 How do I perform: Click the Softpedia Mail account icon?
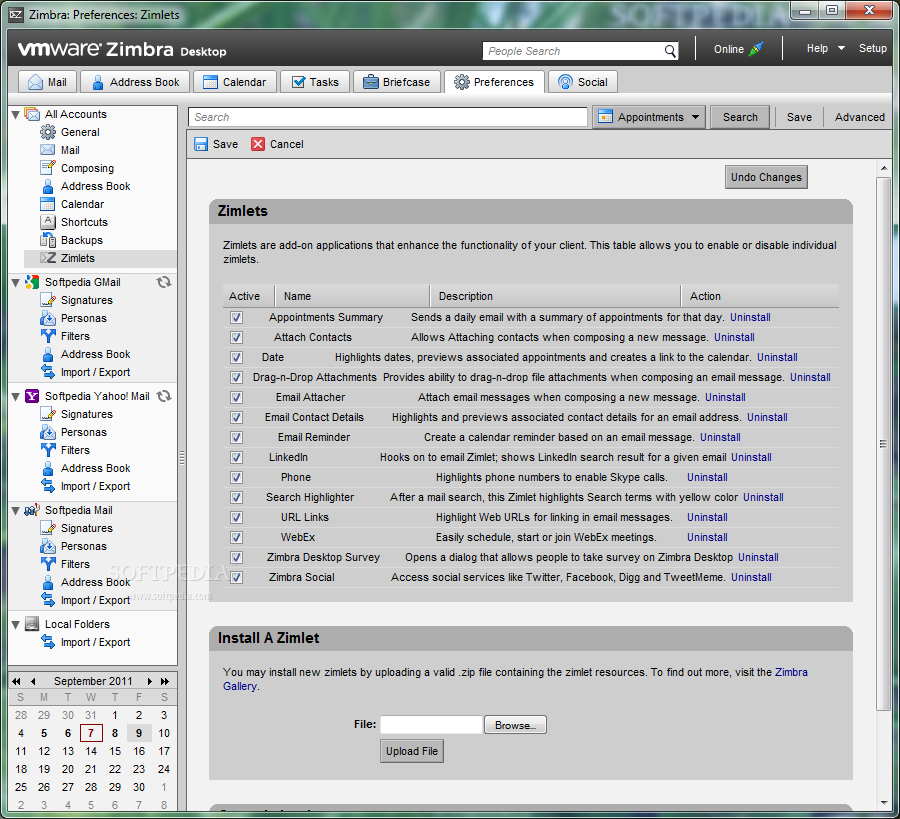pyautogui.click(x=32, y=510)
